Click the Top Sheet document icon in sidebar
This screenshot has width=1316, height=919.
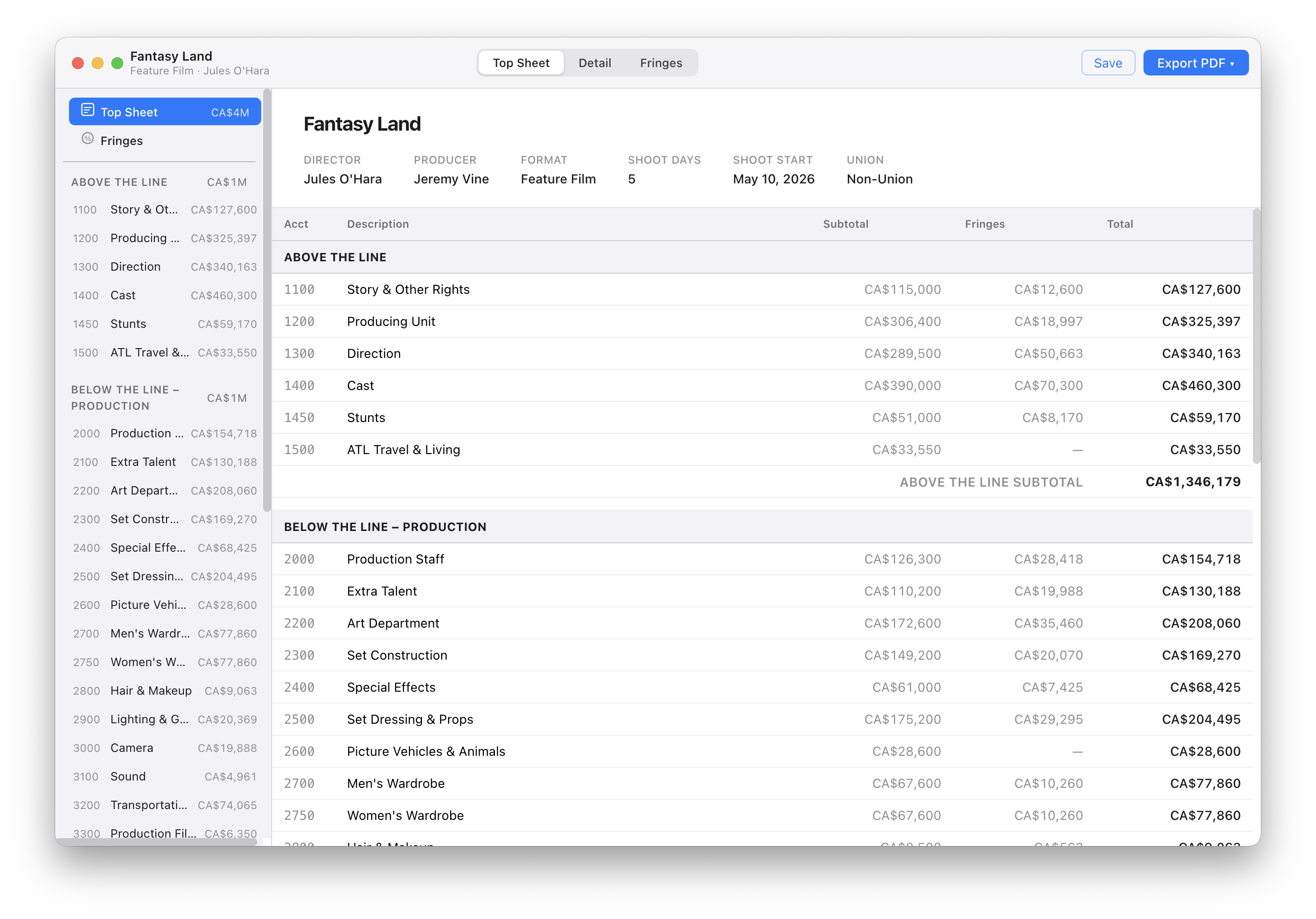click(88, 110)
